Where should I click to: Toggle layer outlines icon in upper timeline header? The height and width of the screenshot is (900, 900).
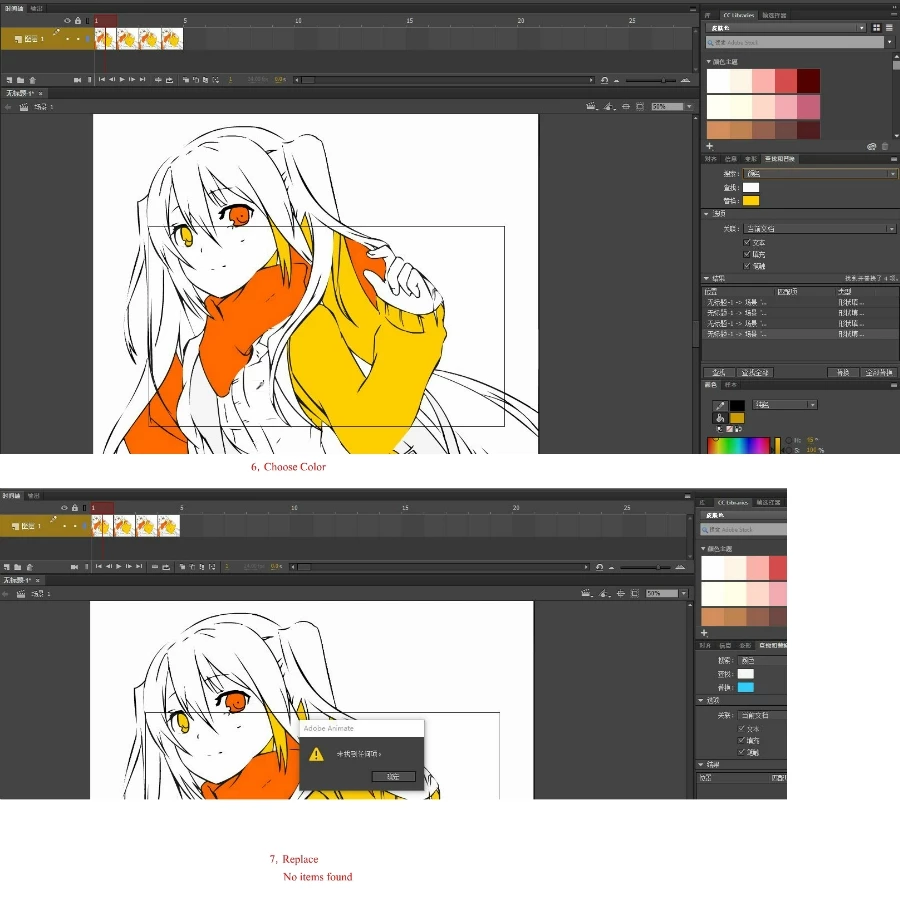pos(87,21)
